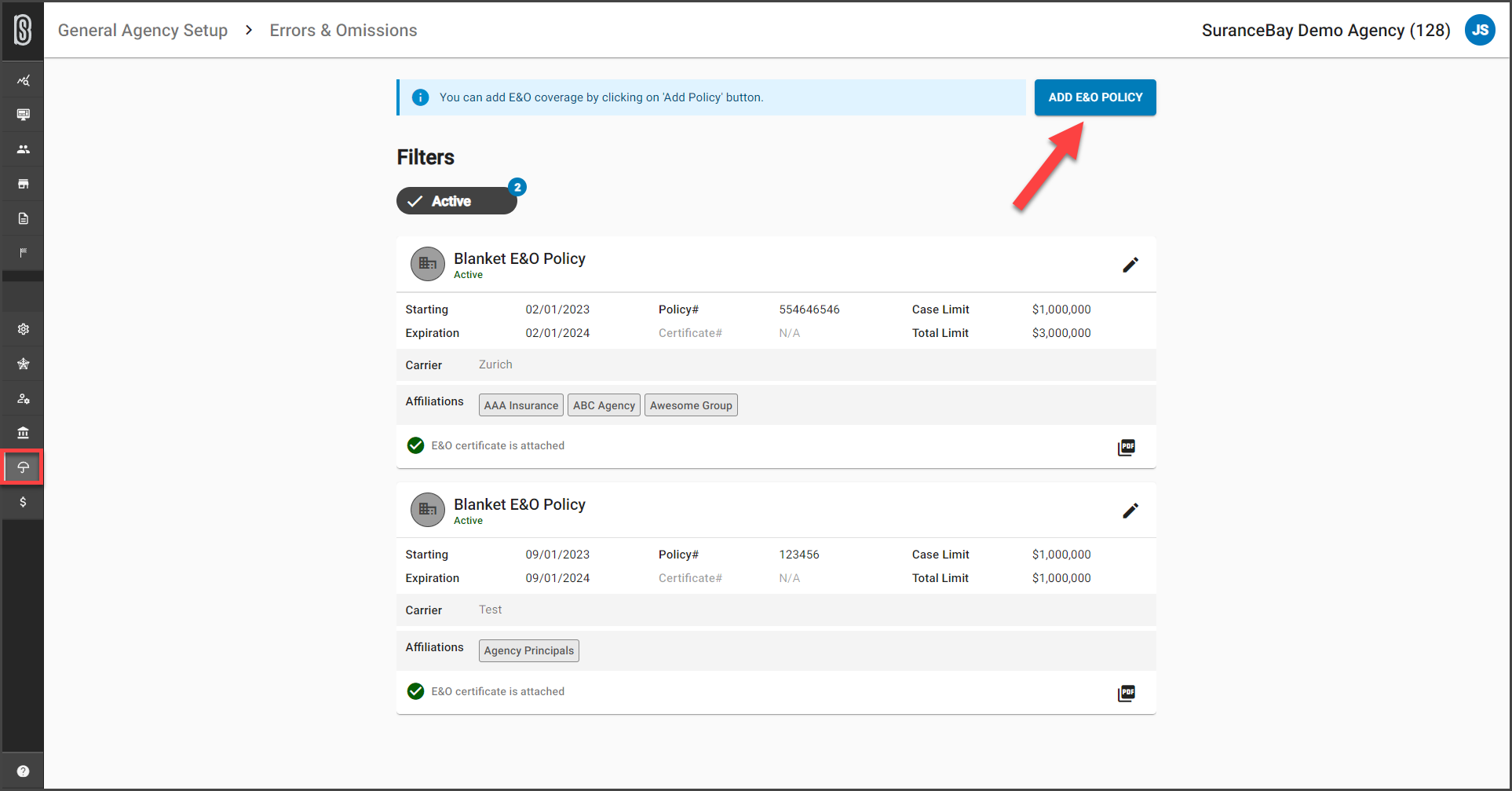Open the flag sidebar icon
The width and height of the screenshot is (1512, 791).
coord(23,253)
